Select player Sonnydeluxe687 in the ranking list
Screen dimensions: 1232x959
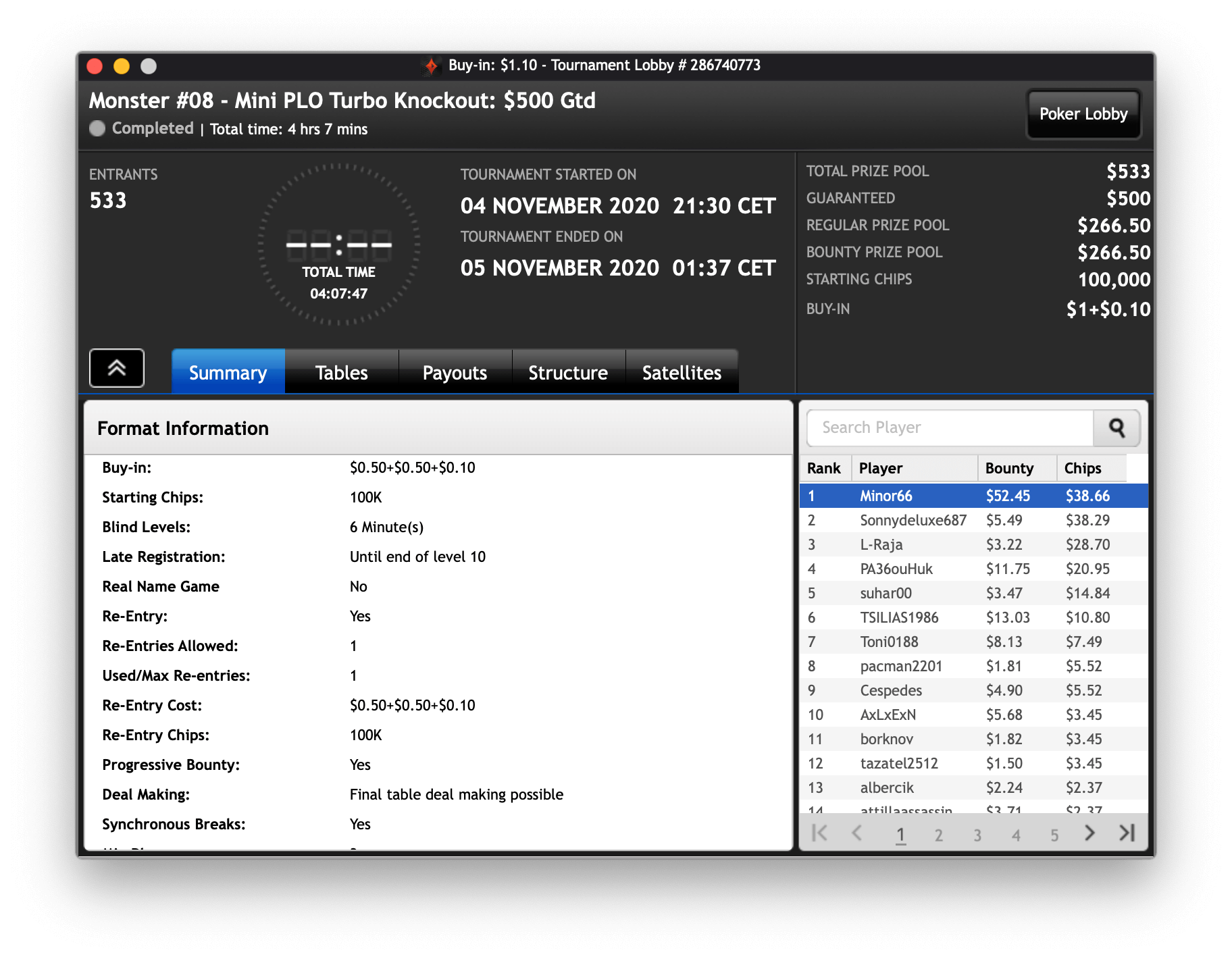coord(913,520)
